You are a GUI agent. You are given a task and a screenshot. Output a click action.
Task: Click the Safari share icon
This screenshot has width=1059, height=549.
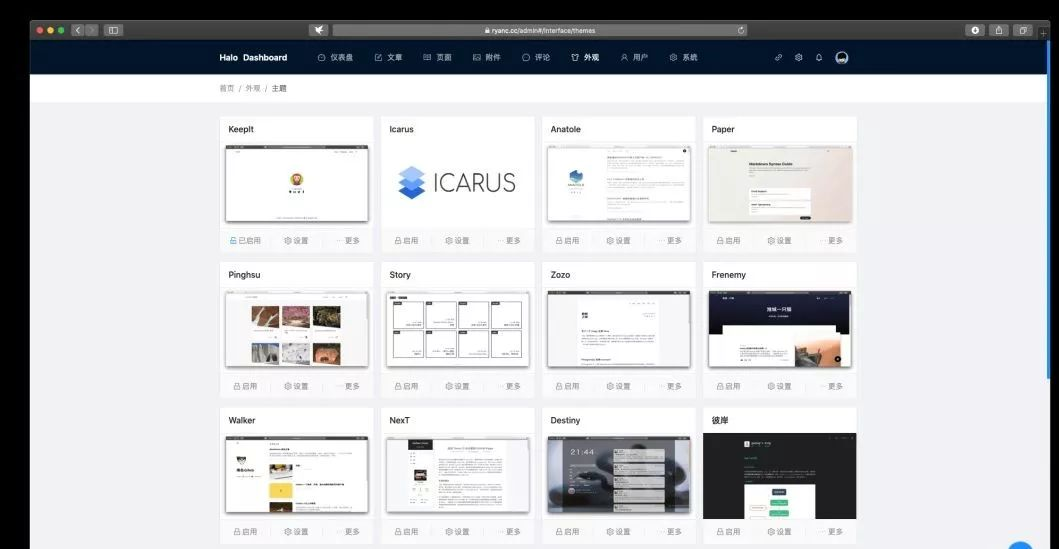point(999,30)
